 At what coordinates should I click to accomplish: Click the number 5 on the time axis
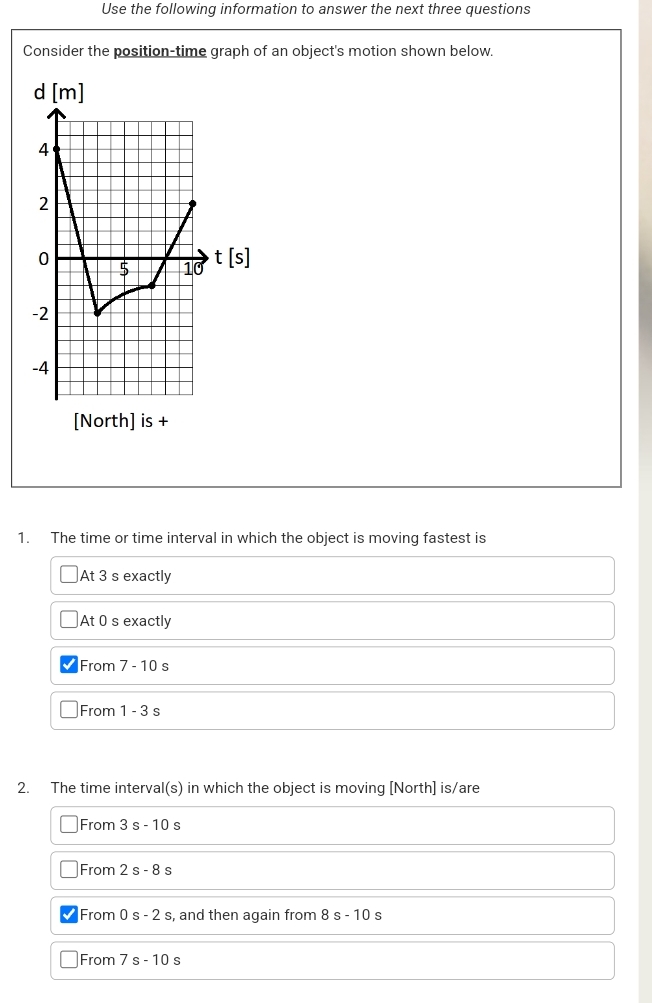123,270
